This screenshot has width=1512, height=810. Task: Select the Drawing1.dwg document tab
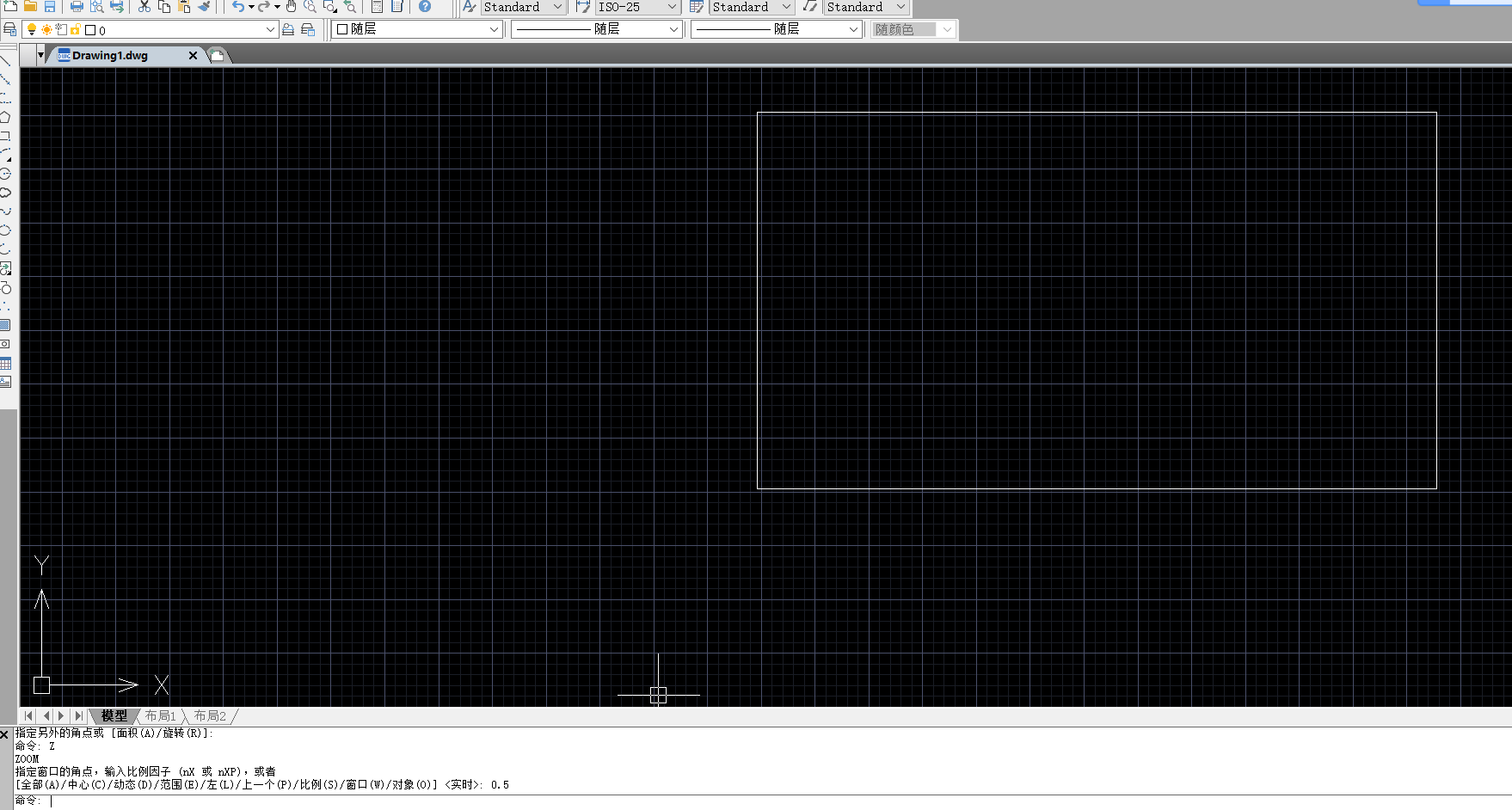[109, 55]
